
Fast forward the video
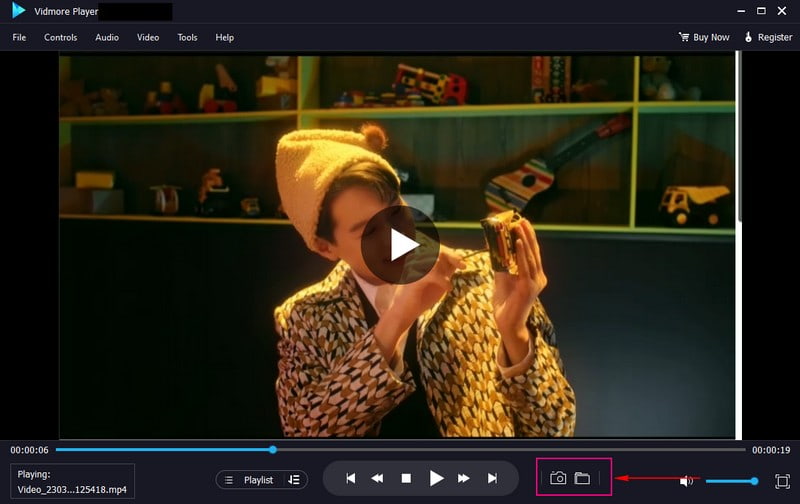465,479
